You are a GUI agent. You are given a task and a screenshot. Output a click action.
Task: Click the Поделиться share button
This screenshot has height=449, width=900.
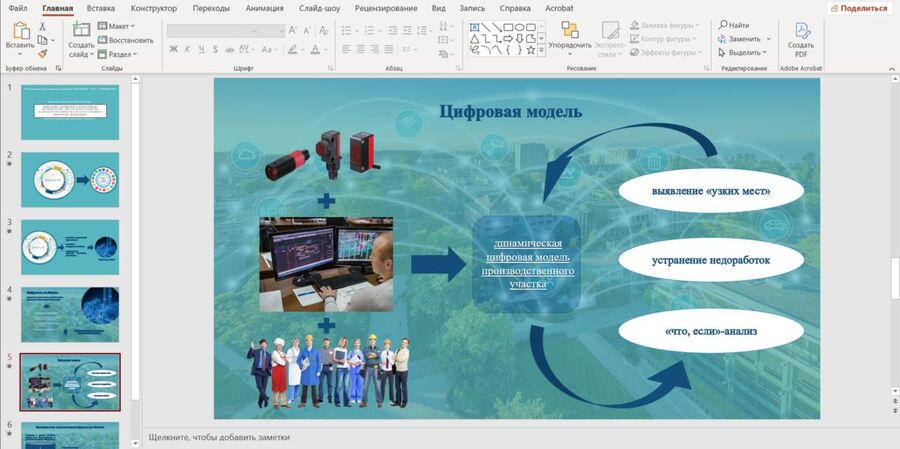click(858, 8)
